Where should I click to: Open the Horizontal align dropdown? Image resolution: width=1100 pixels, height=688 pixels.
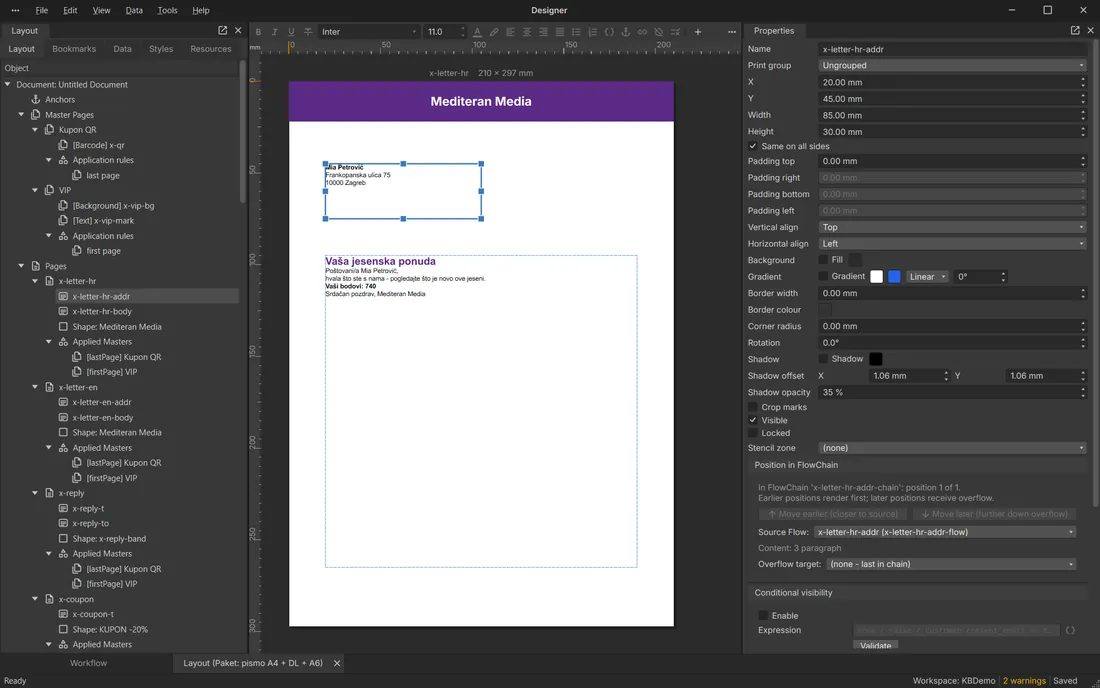click(952, 243)
